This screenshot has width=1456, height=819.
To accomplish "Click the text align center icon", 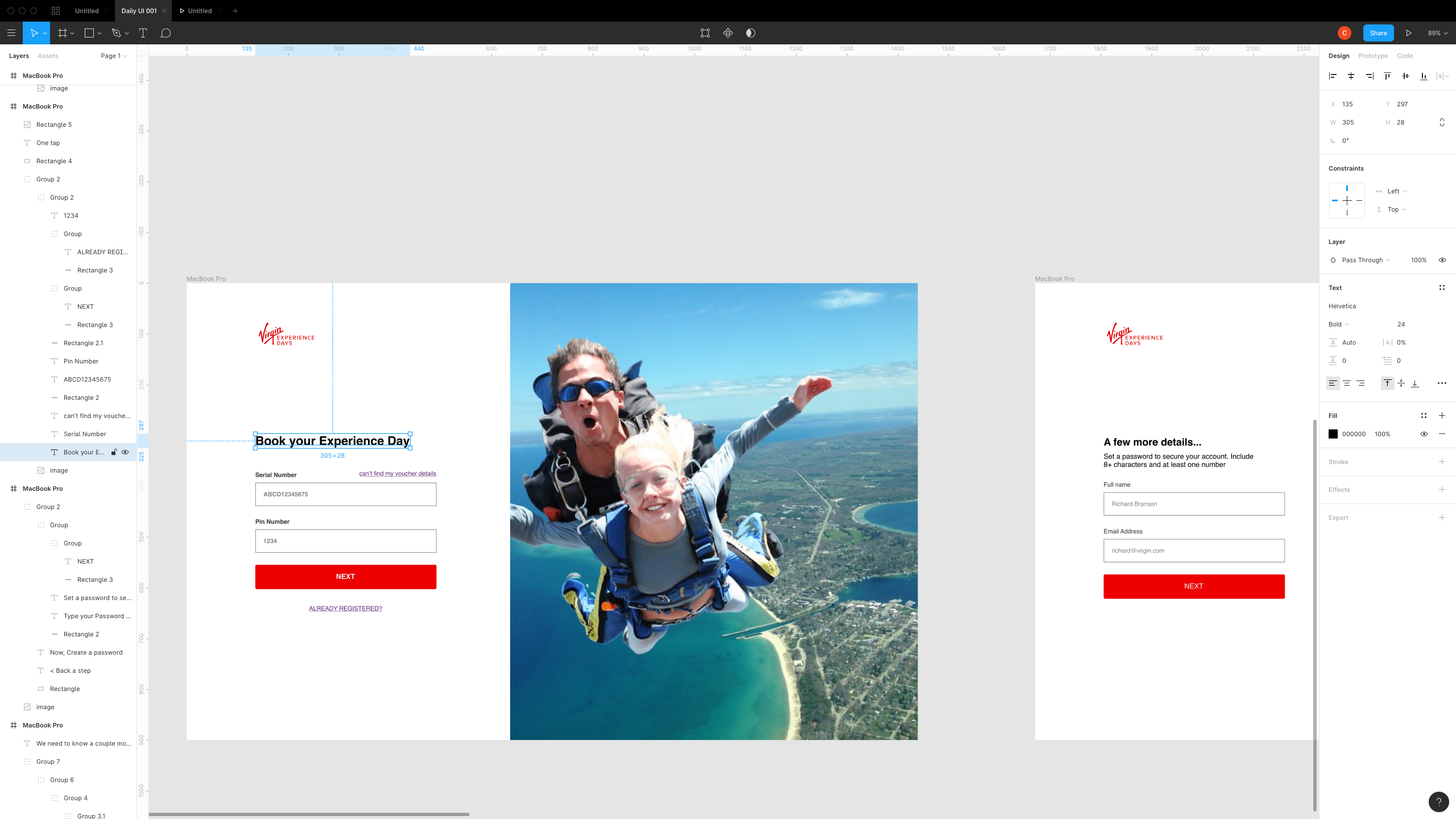I will 1347,383.
